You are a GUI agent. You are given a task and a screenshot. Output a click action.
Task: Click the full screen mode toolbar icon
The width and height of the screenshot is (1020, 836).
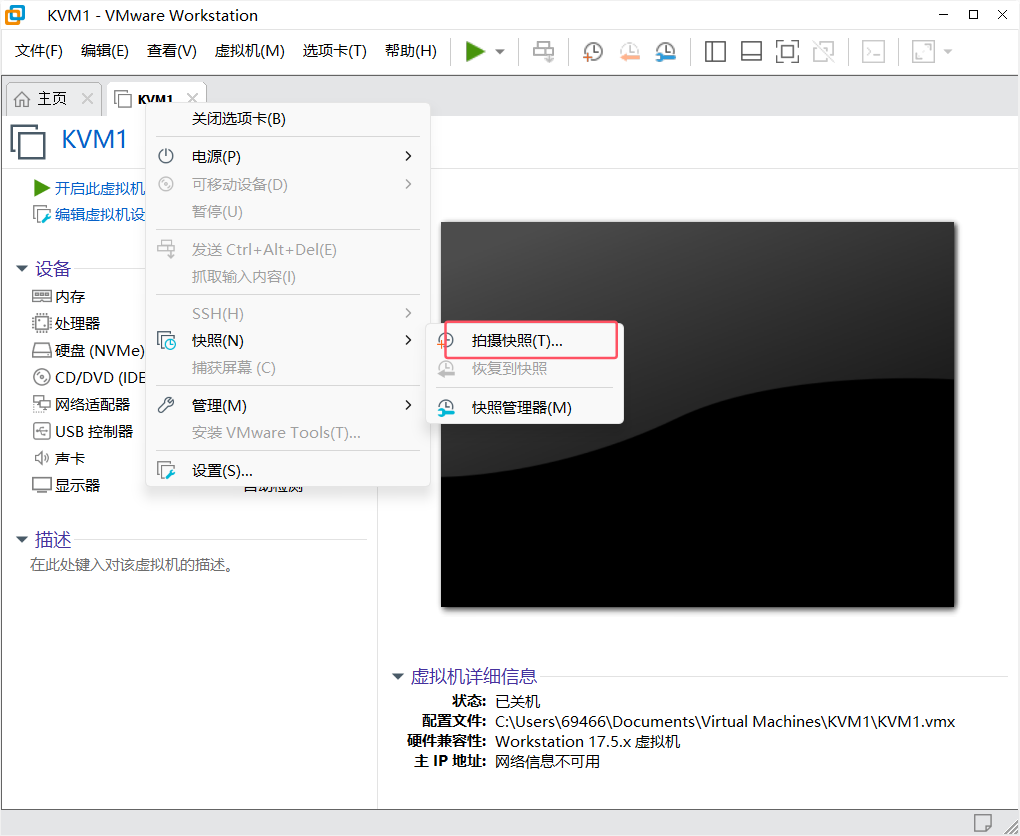pyautogui.click(x=787, y=51)
